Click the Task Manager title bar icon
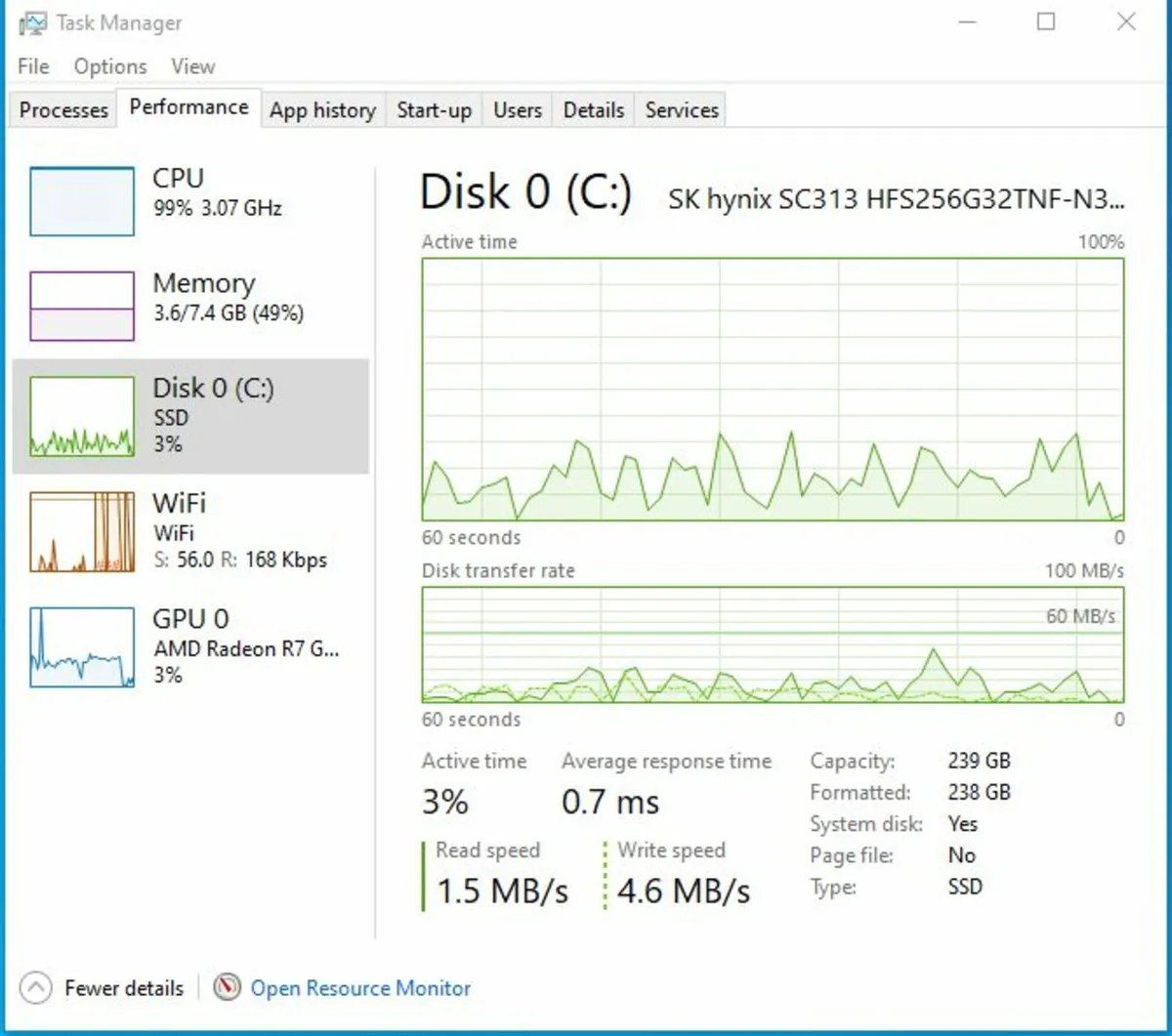This screenshot has height=1036, width=1172. [x=33, y=23]
